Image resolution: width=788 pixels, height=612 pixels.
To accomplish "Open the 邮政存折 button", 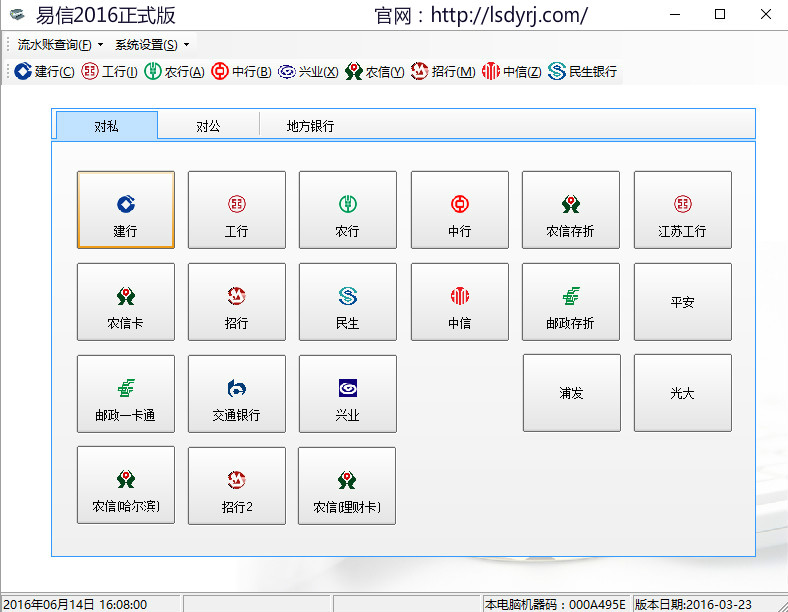I will [x=571, y=302].
